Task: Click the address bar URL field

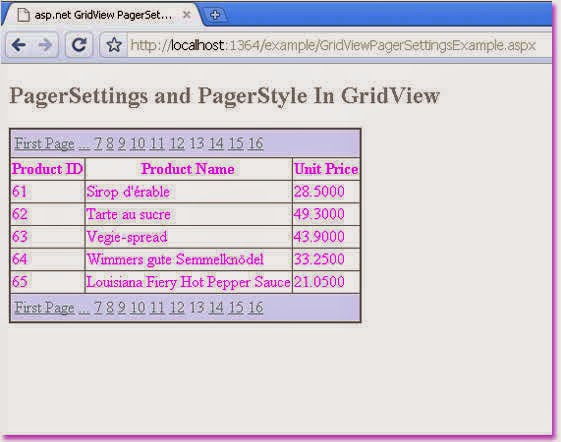Action: [333, 45]
